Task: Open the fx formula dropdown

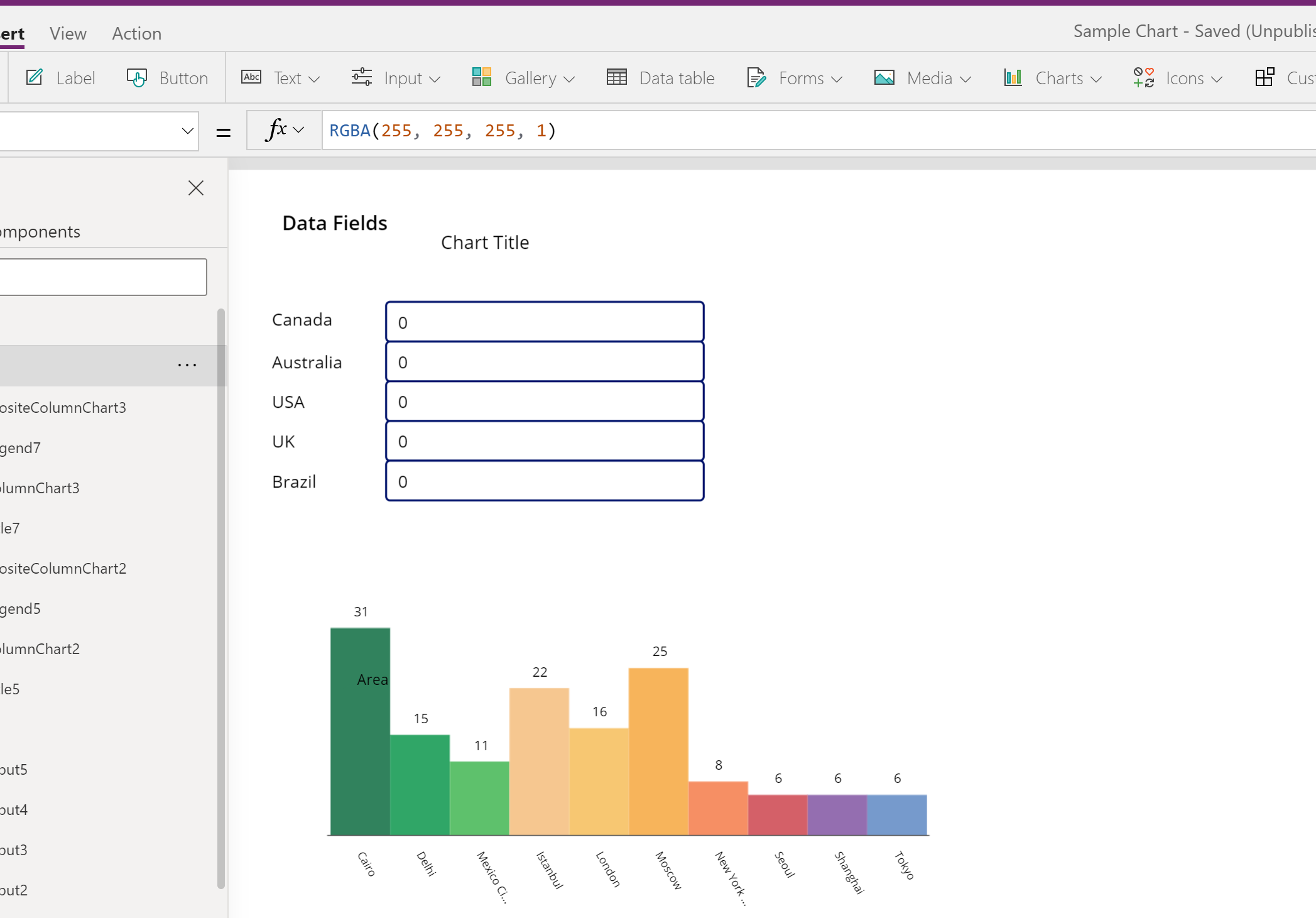Action: click(x=283, y=130)
